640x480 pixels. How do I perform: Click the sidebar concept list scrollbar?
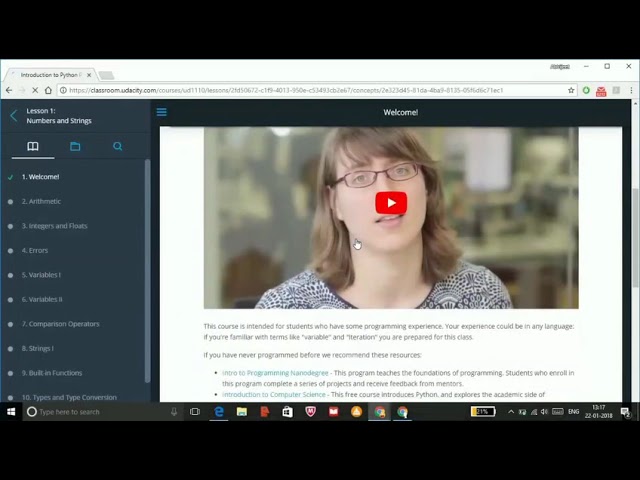pos(147,271)
